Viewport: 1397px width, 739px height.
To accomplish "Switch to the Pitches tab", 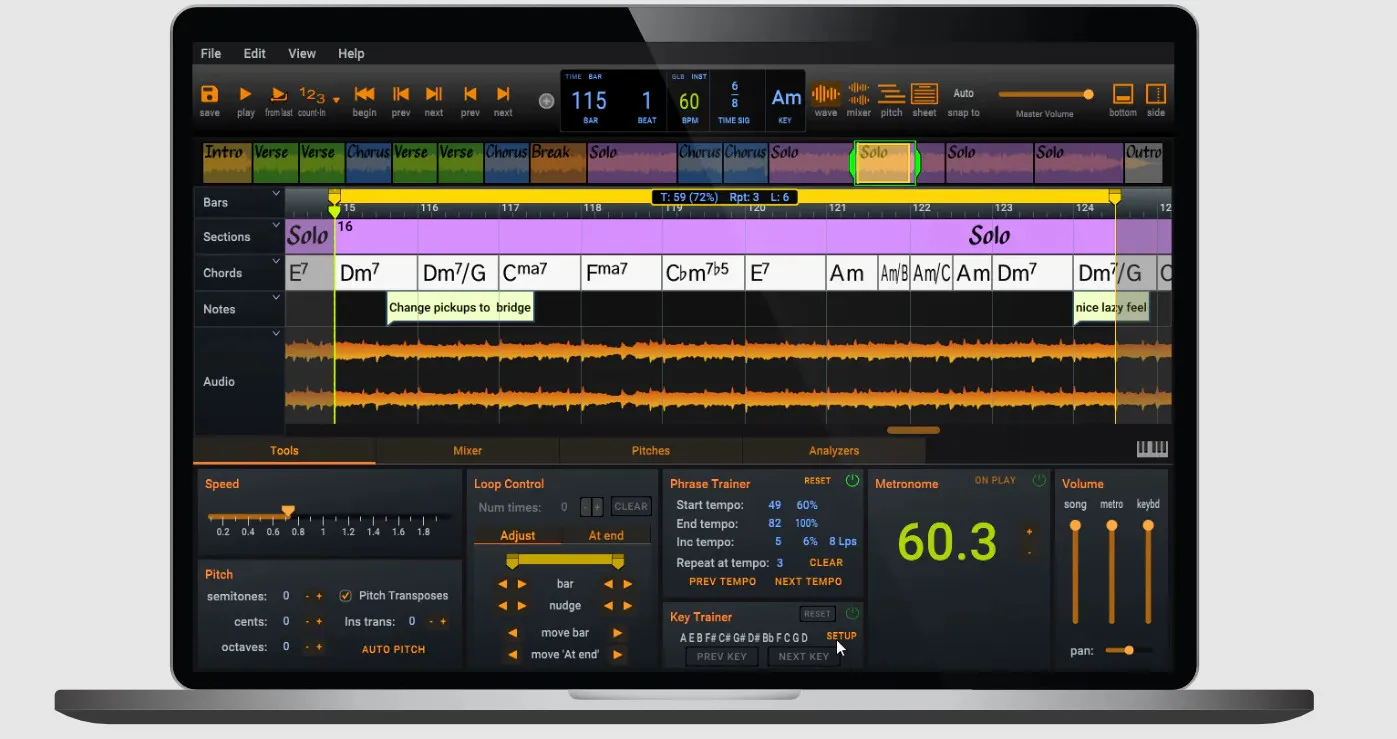I will pos(651,451).
